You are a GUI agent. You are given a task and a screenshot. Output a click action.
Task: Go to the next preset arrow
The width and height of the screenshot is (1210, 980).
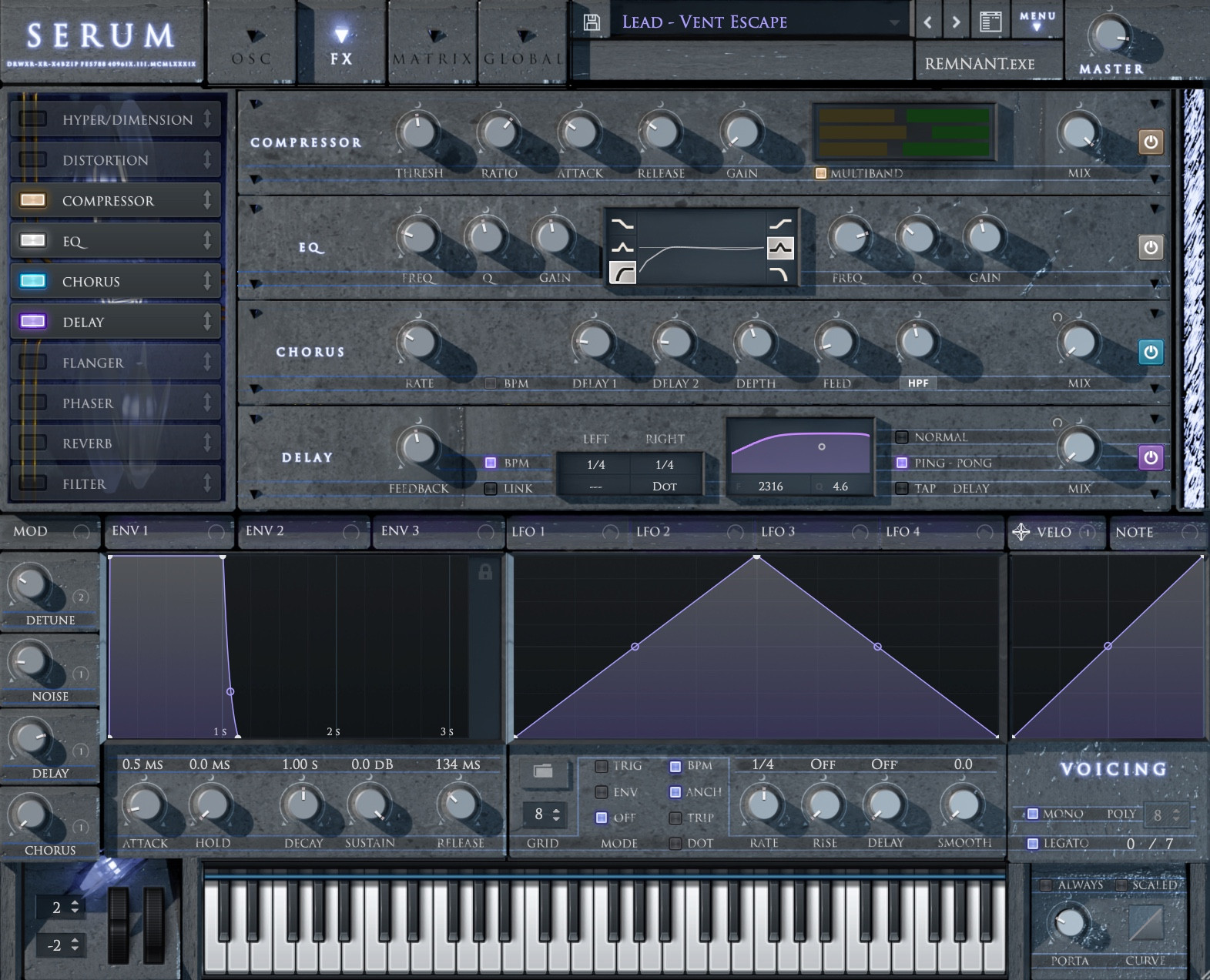point(956,22)
